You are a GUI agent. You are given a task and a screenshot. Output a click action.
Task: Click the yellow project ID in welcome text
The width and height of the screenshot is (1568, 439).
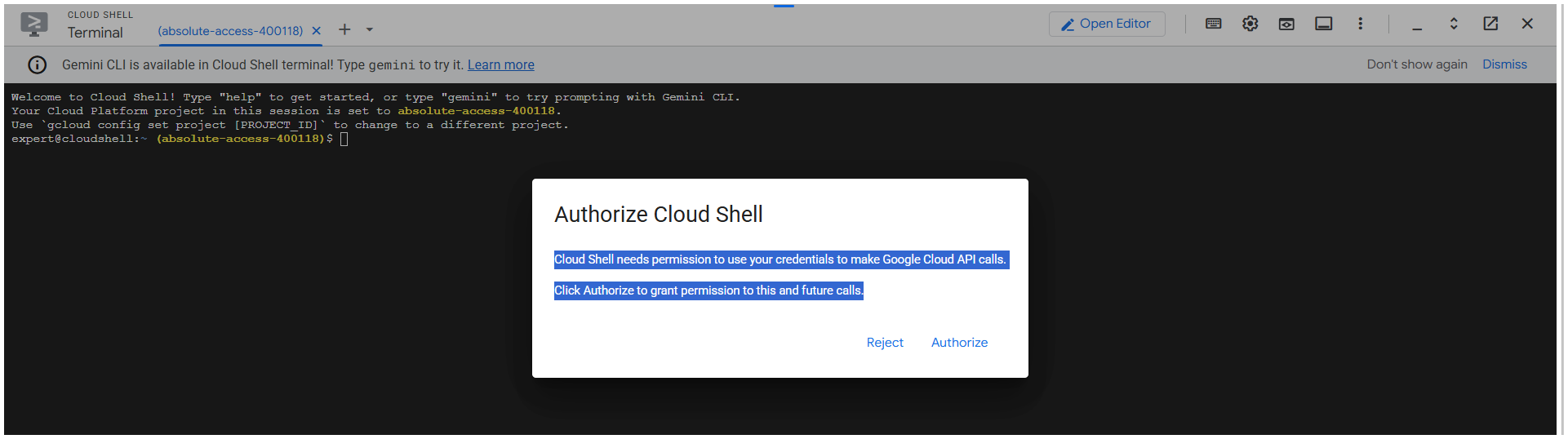pos(476,111)
